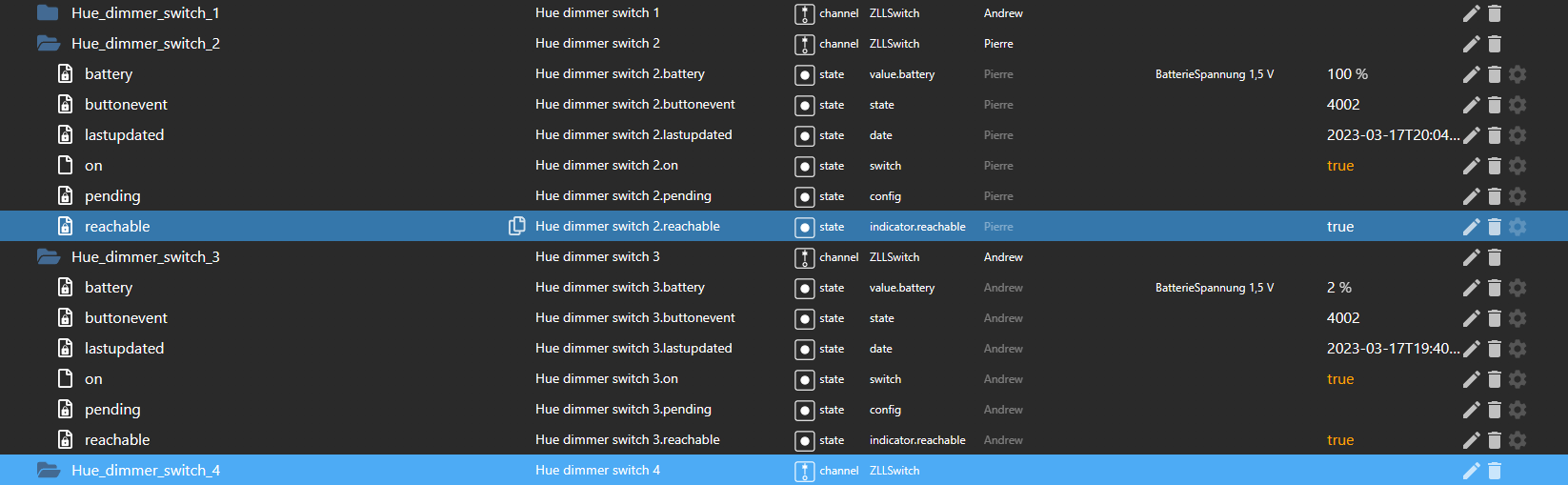
Task: Open settings for Hue dimmer switch 2.reachable
Action: point(1518,227)
